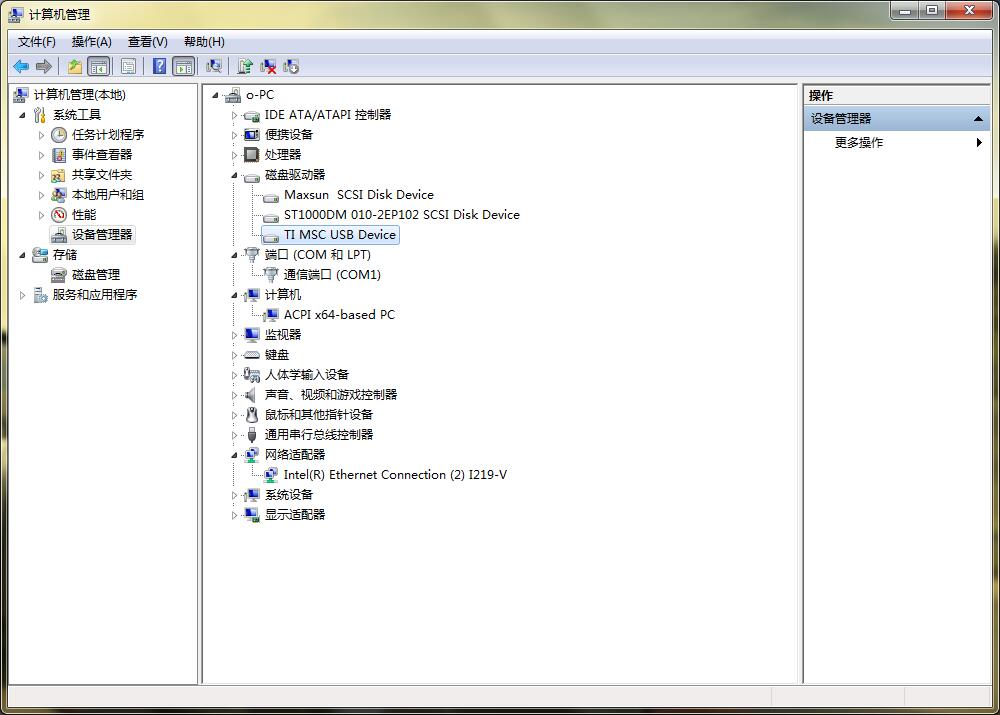
Task: Click the 通用串行总线控制器 USB icon
Action: (251, 435)
